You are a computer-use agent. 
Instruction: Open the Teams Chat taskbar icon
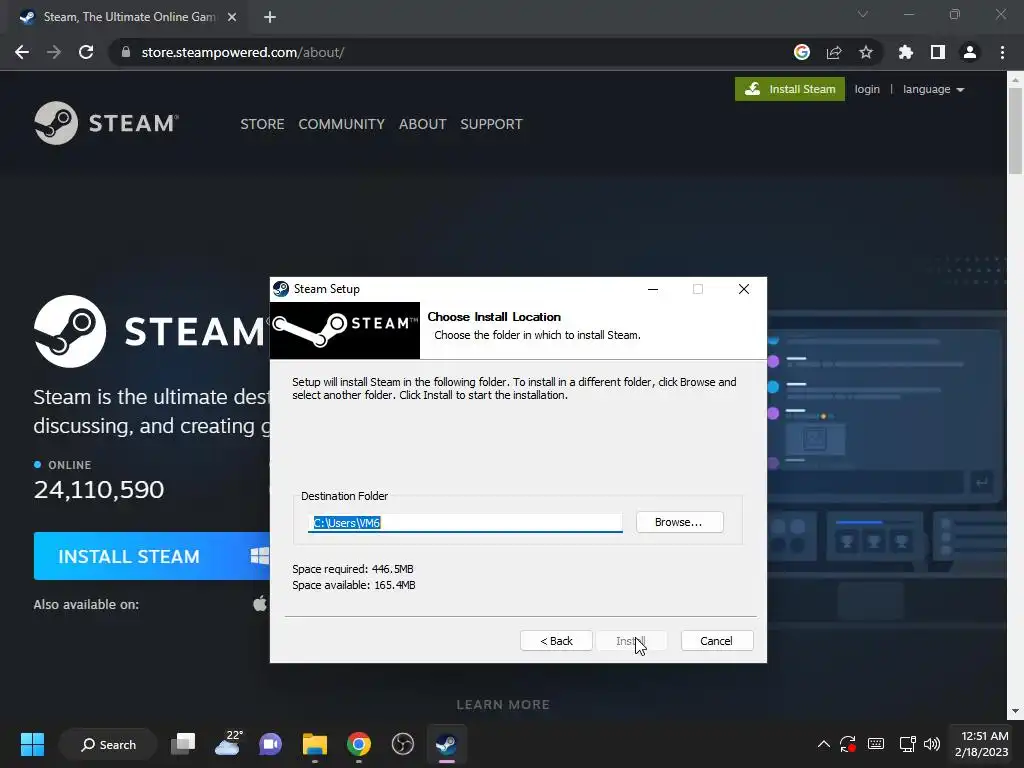[270, 744]
